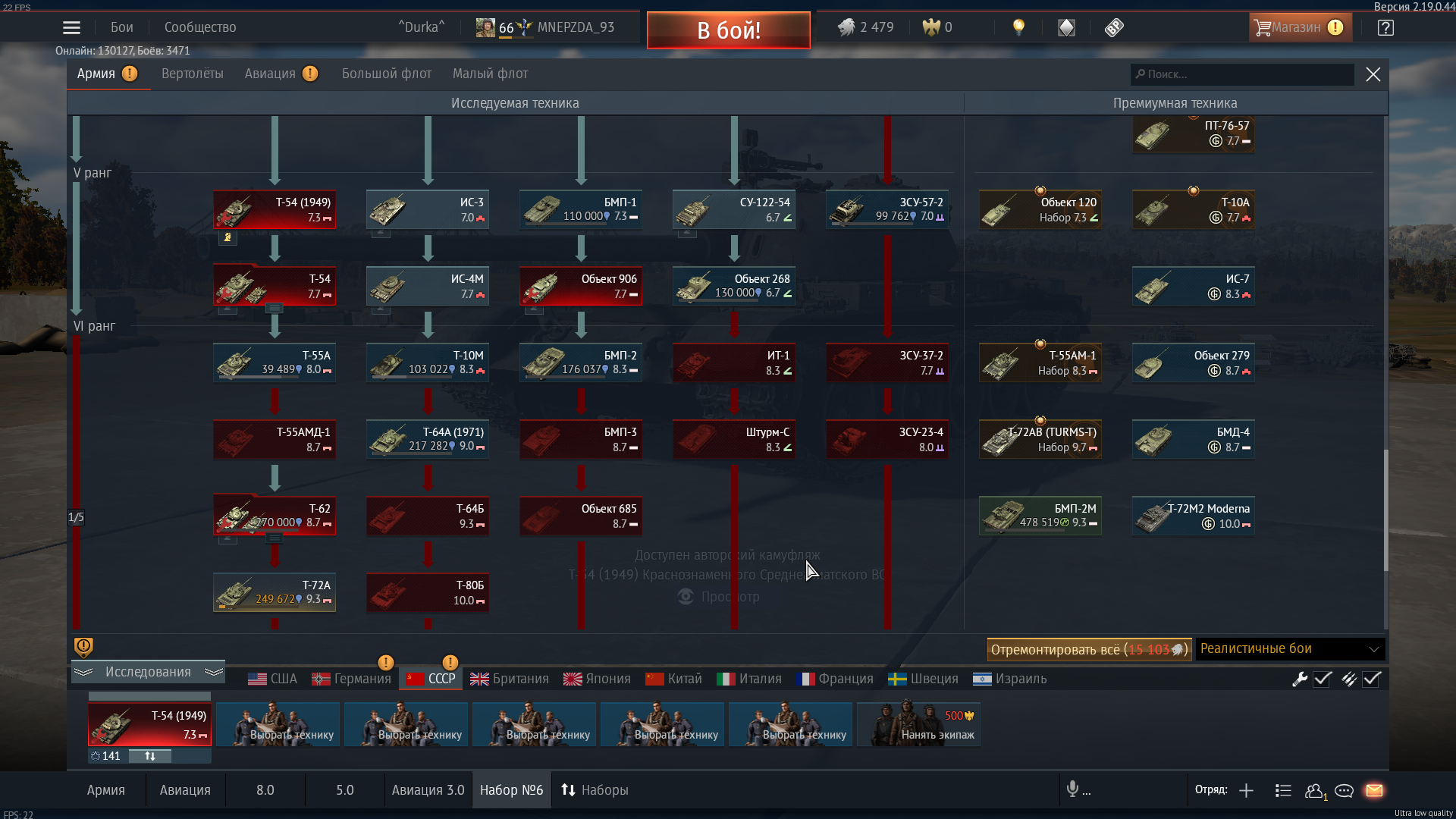This screenshot has width=1456, height=819.
Task: Select the ИС-3 tank card
Action: click(428, 209)
